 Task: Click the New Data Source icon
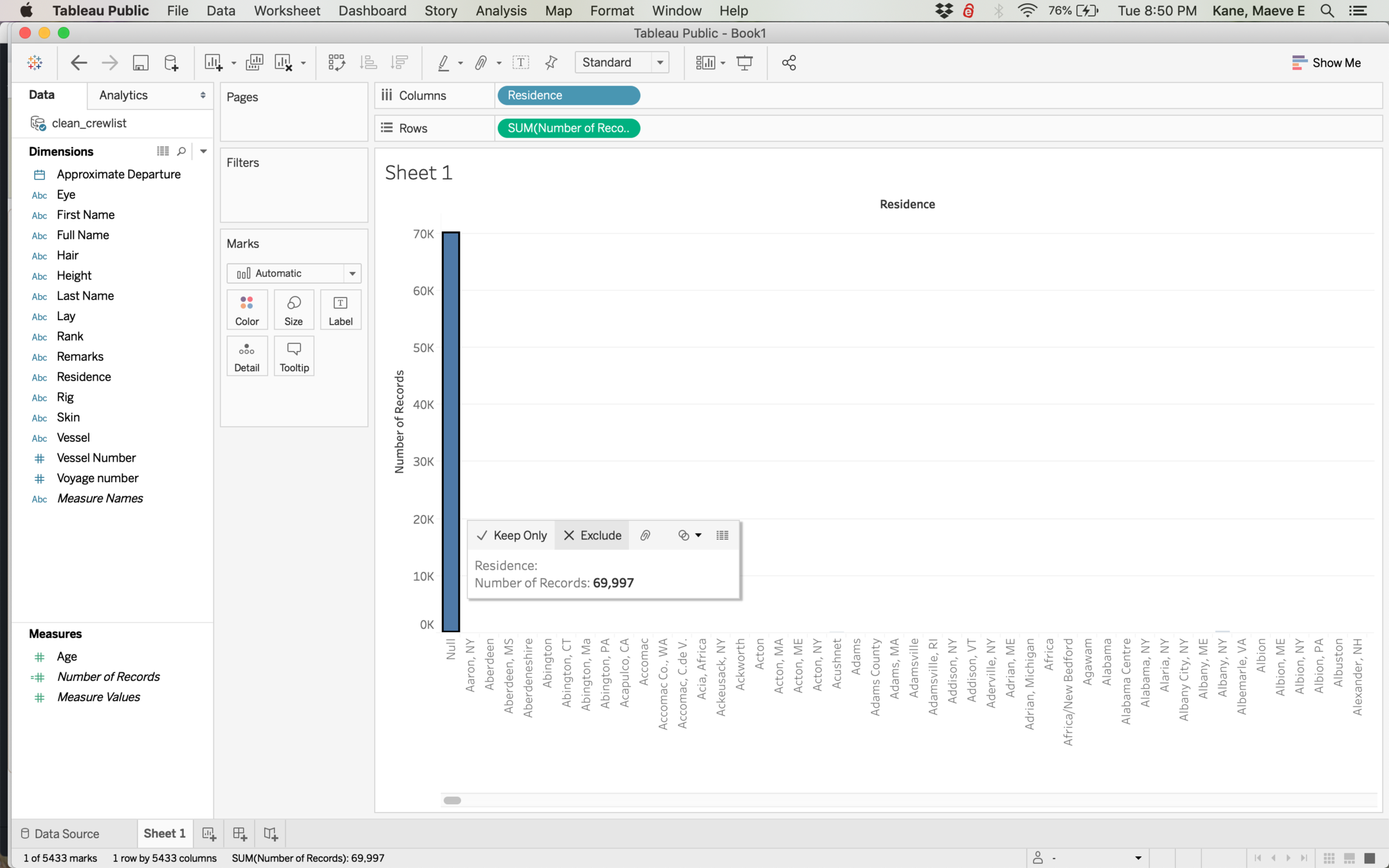pos(171,62)
